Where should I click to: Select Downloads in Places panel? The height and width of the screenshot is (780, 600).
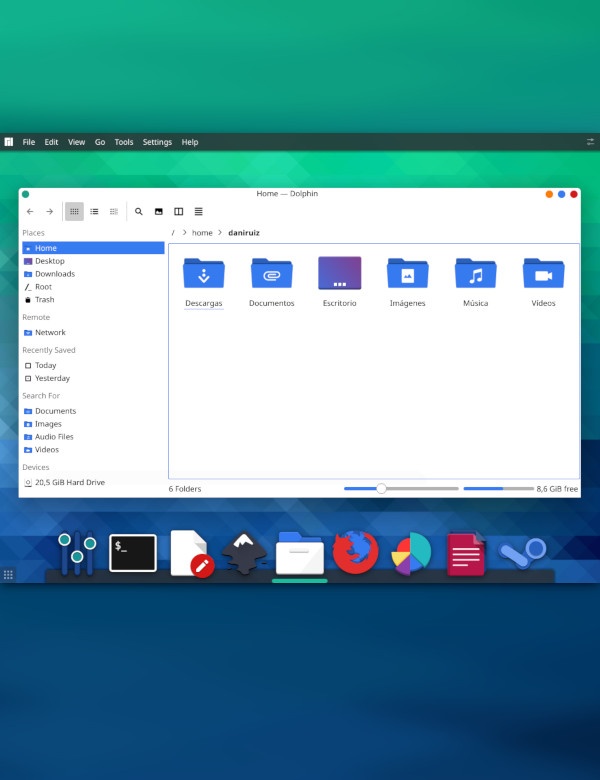[x=93, y=274]
